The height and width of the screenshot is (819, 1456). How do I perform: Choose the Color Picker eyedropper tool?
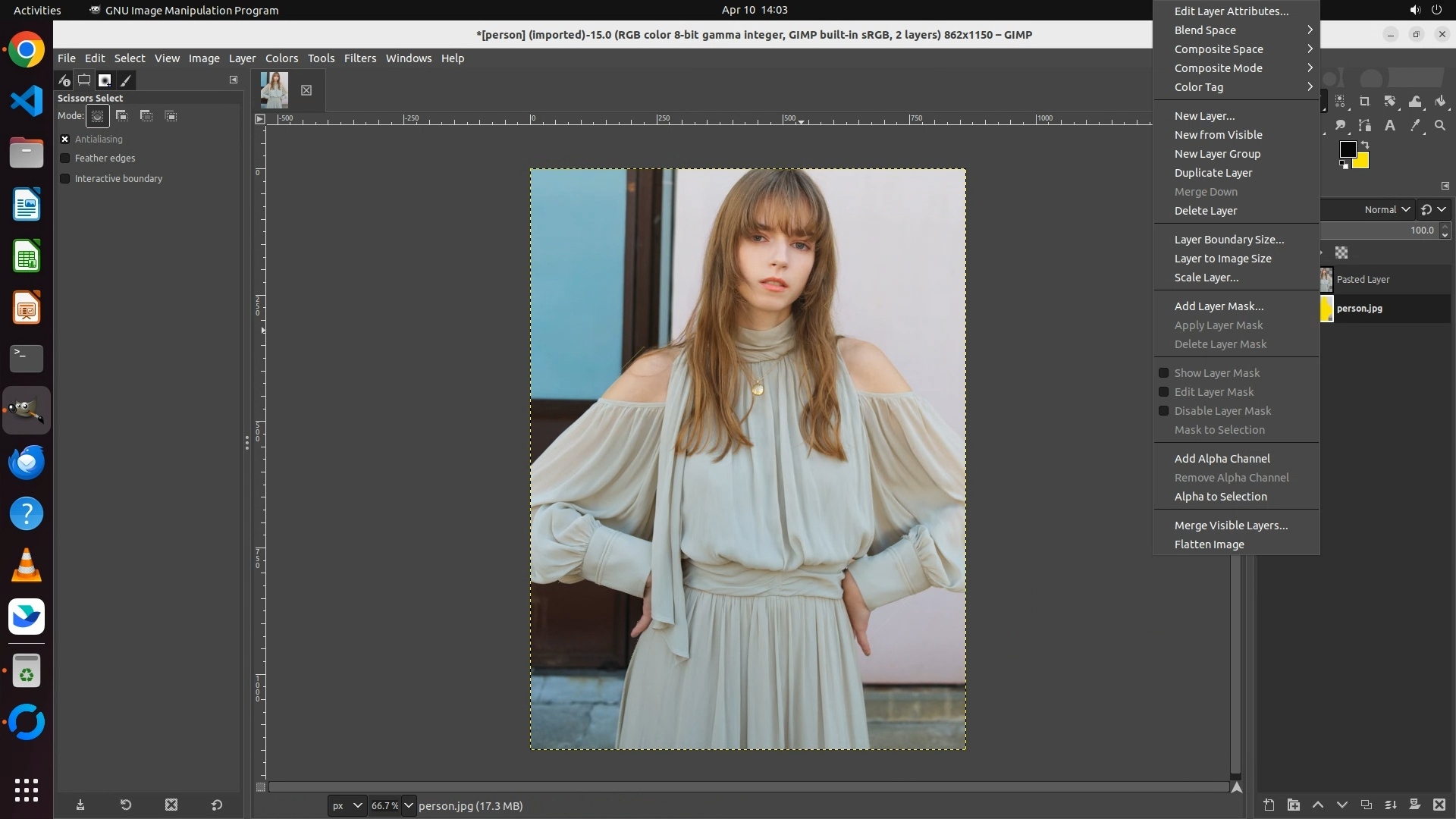pyautogui.click(x=1415, y=126)
